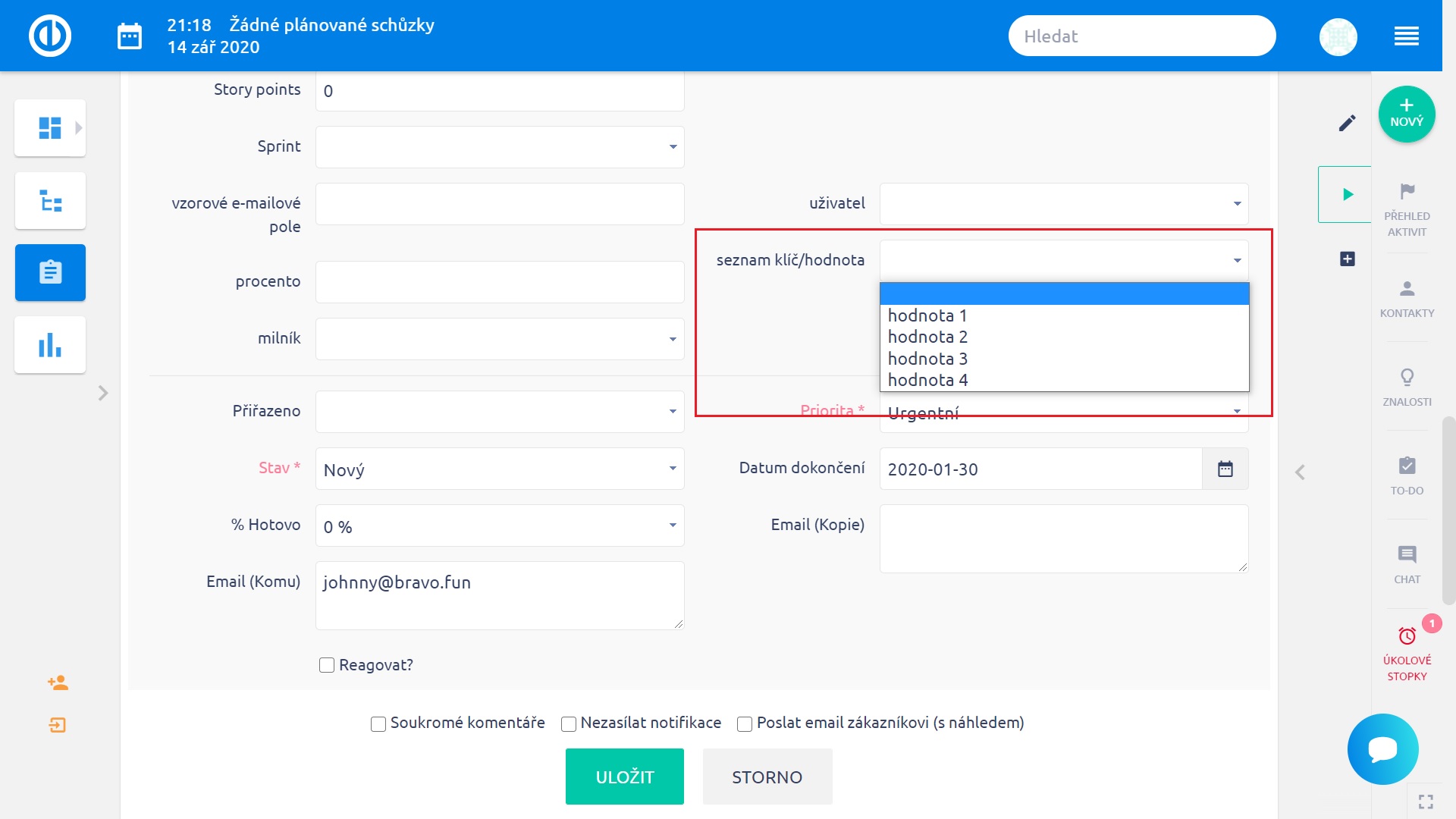Click the Hledat search field

coord(1141,36)
